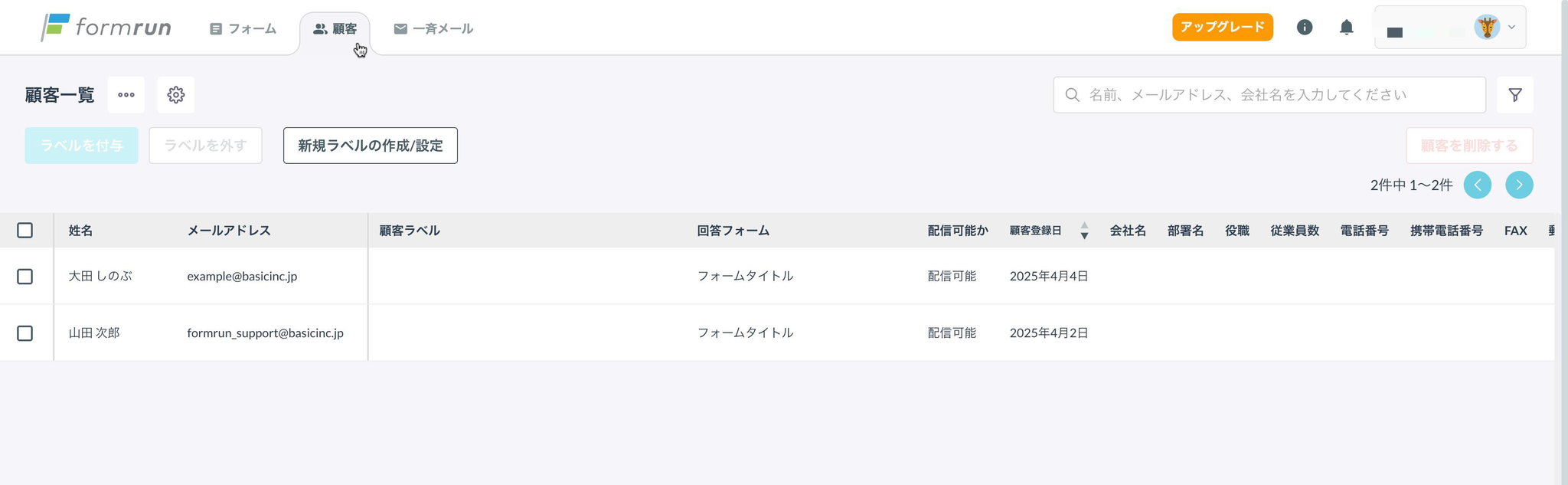Go to next page arrow
The image size is (1568, 485).
(x=1520, y=185)
